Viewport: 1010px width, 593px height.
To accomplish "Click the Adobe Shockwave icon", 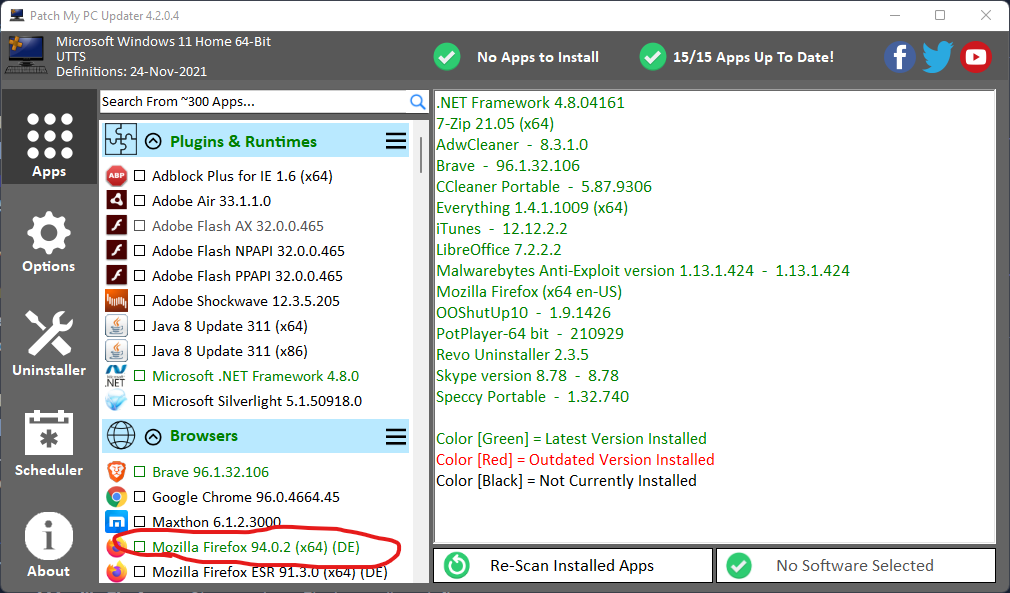I will click(x=117, y=301).
